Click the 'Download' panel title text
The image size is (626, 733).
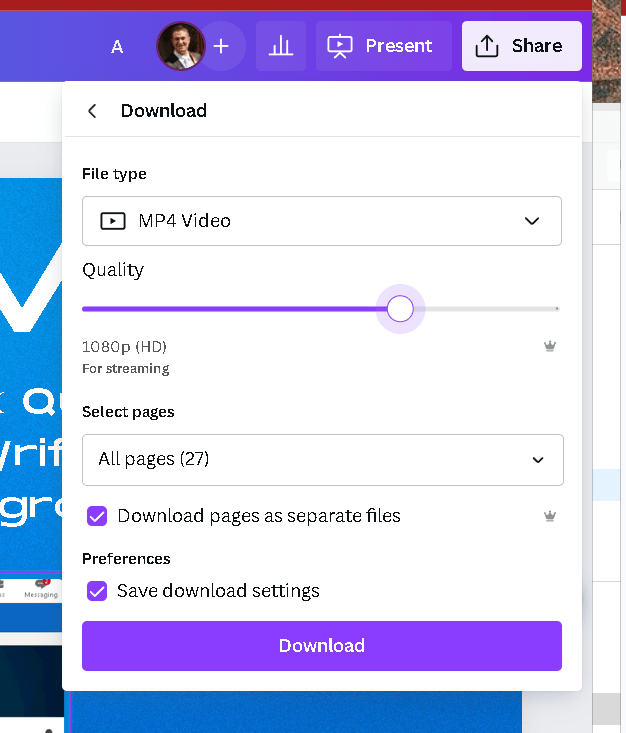coord(164,111)
